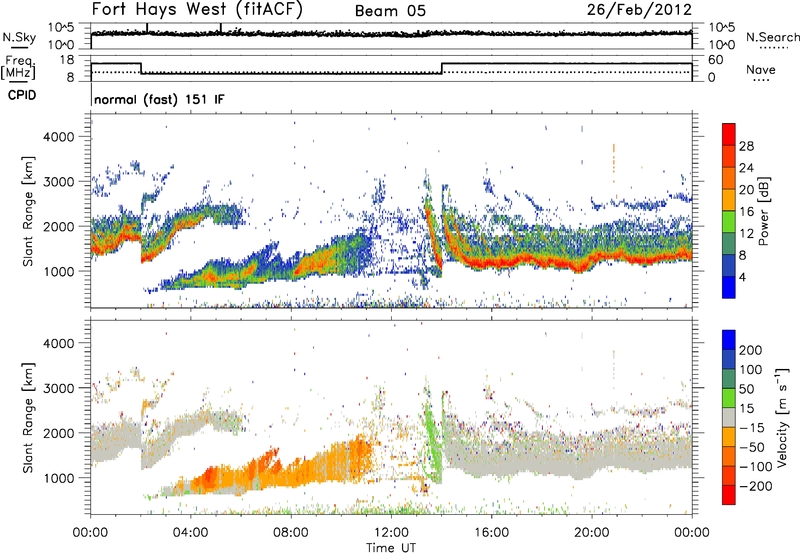The width and height of the screenshot is (800, 554).
Task: Click the '08:00' time tick label
Action: click(x=291, y=533)
